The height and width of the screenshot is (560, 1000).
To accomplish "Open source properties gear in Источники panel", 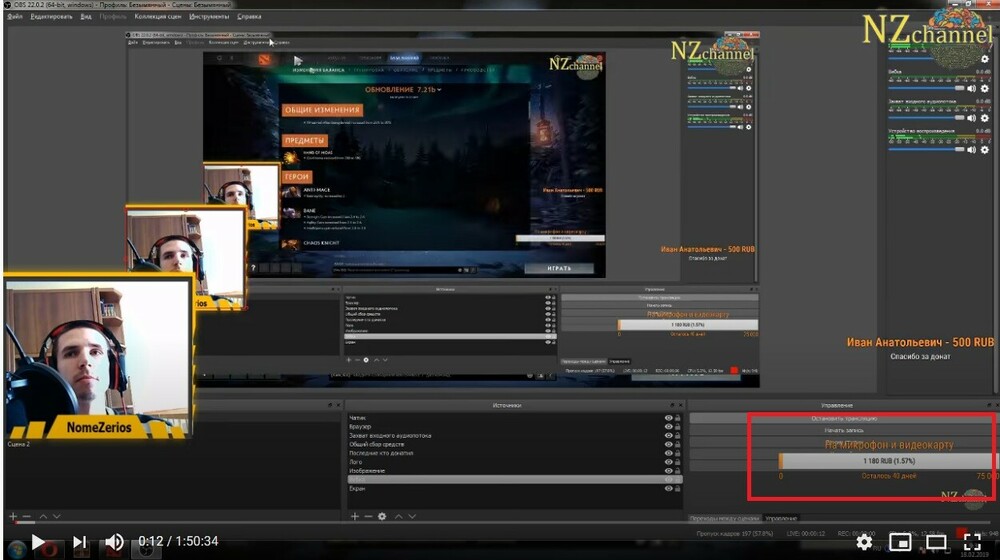I will pyautogui.click(x=382, y=517).
